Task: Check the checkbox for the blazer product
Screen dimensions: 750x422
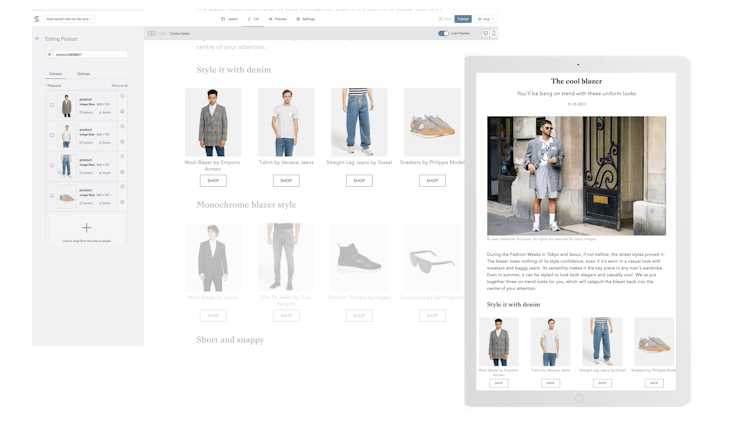Action: (52, 106)
